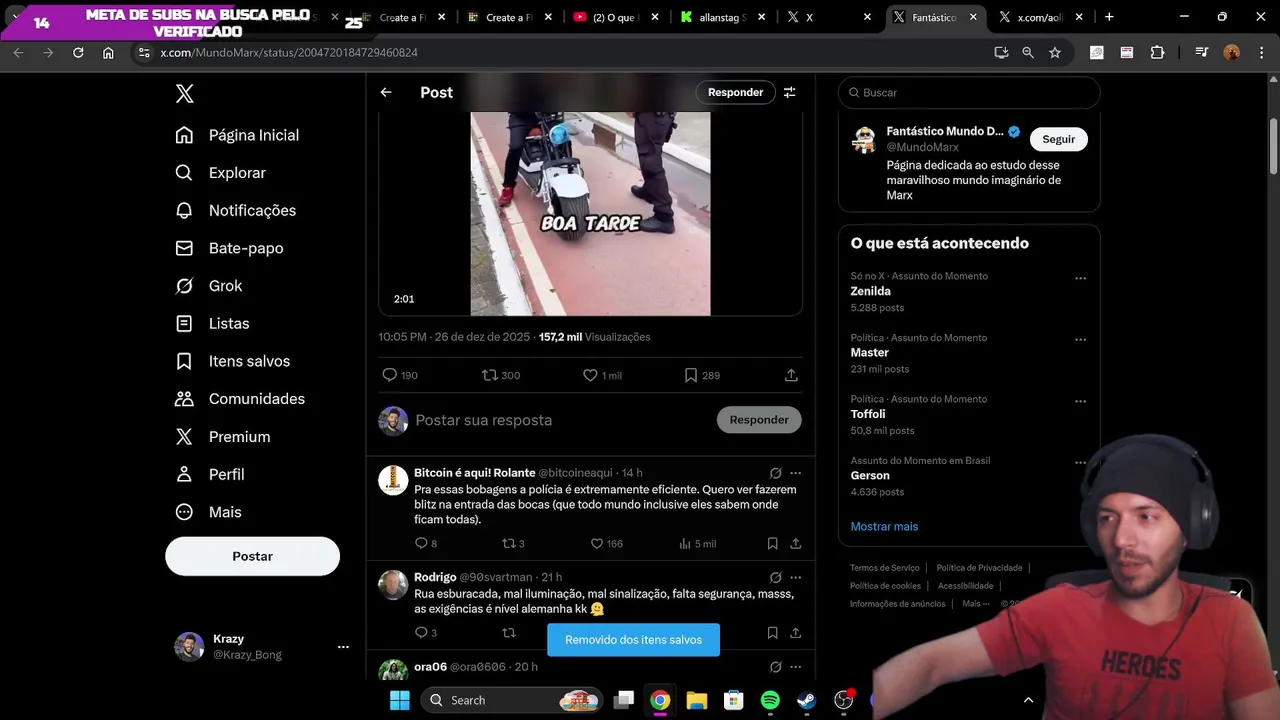Image resolution: width=1280 pixels, height=720 pixels.
Task: Open Perfil page
Action: click(209, 474)
